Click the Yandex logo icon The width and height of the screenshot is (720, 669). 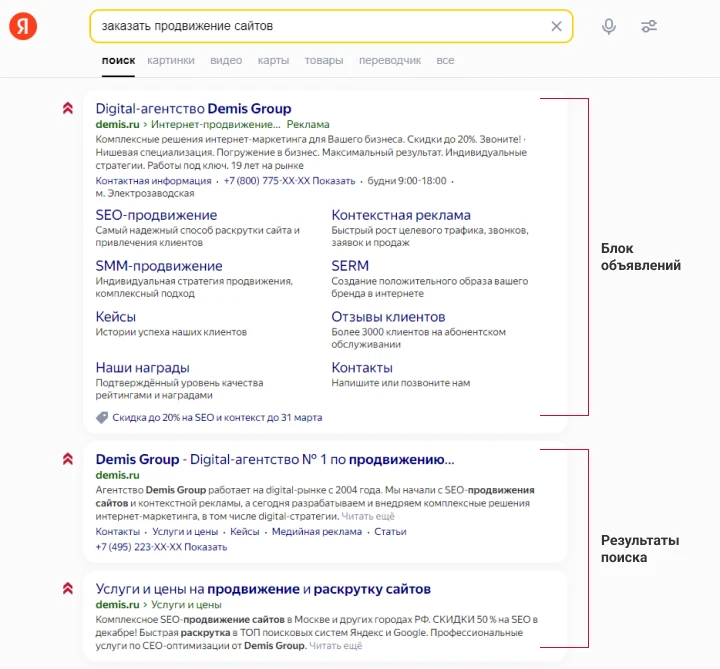(24, 26)
